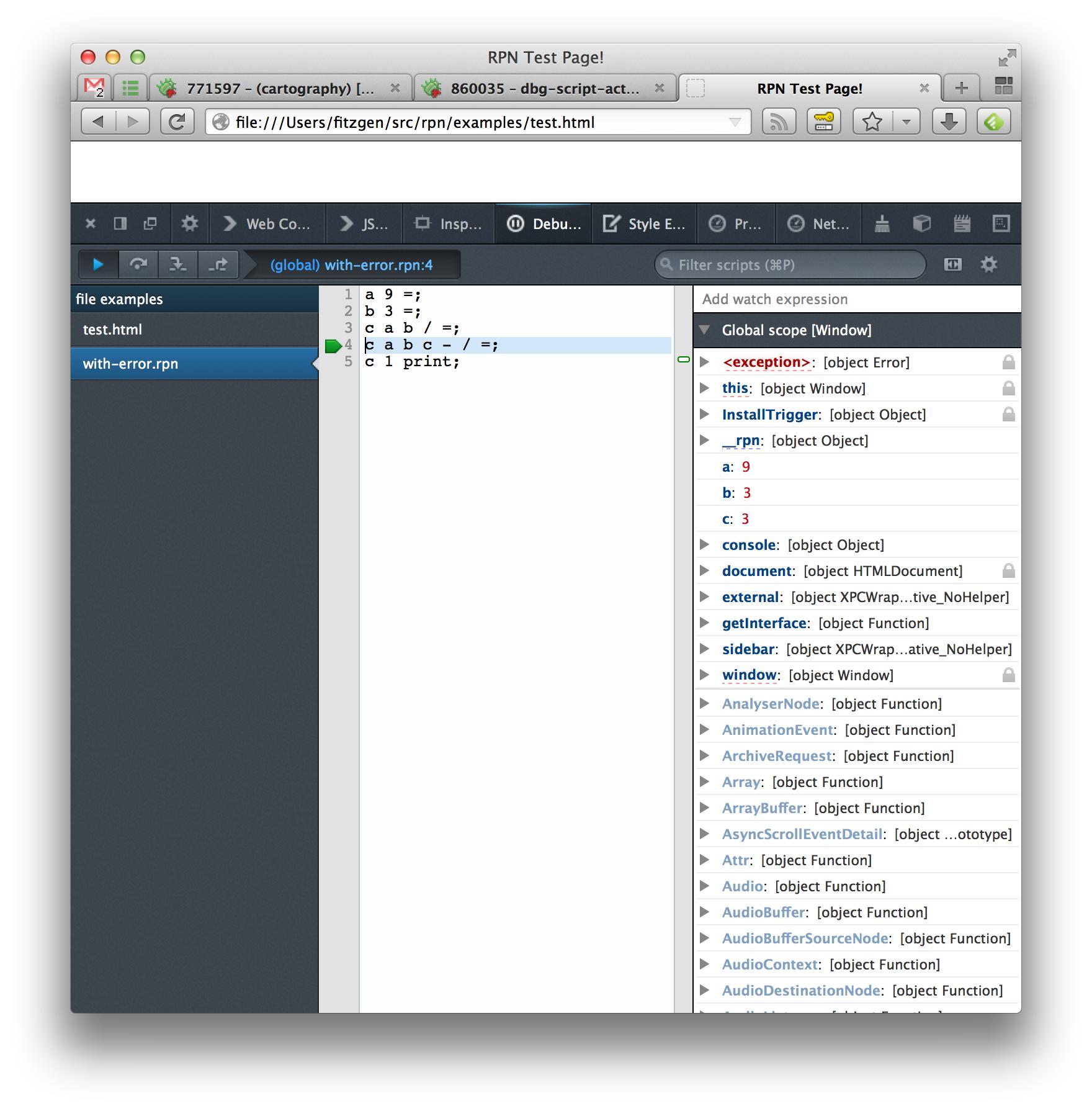The height and width of the screenshot is (1111, 1092).
Task: Expand the <exception> variable
Action: 704,362
